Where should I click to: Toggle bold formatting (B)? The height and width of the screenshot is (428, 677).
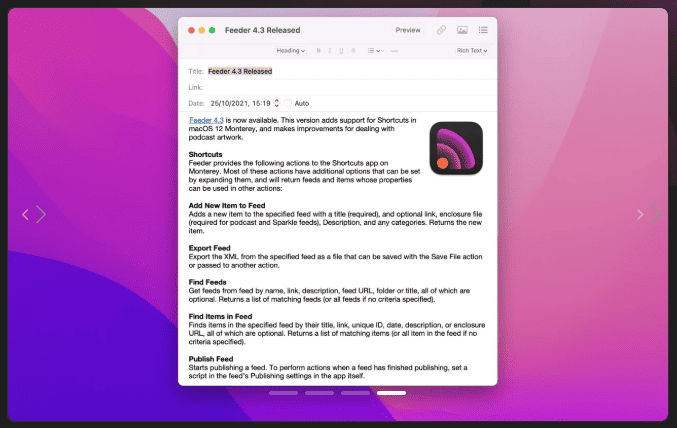319,51
